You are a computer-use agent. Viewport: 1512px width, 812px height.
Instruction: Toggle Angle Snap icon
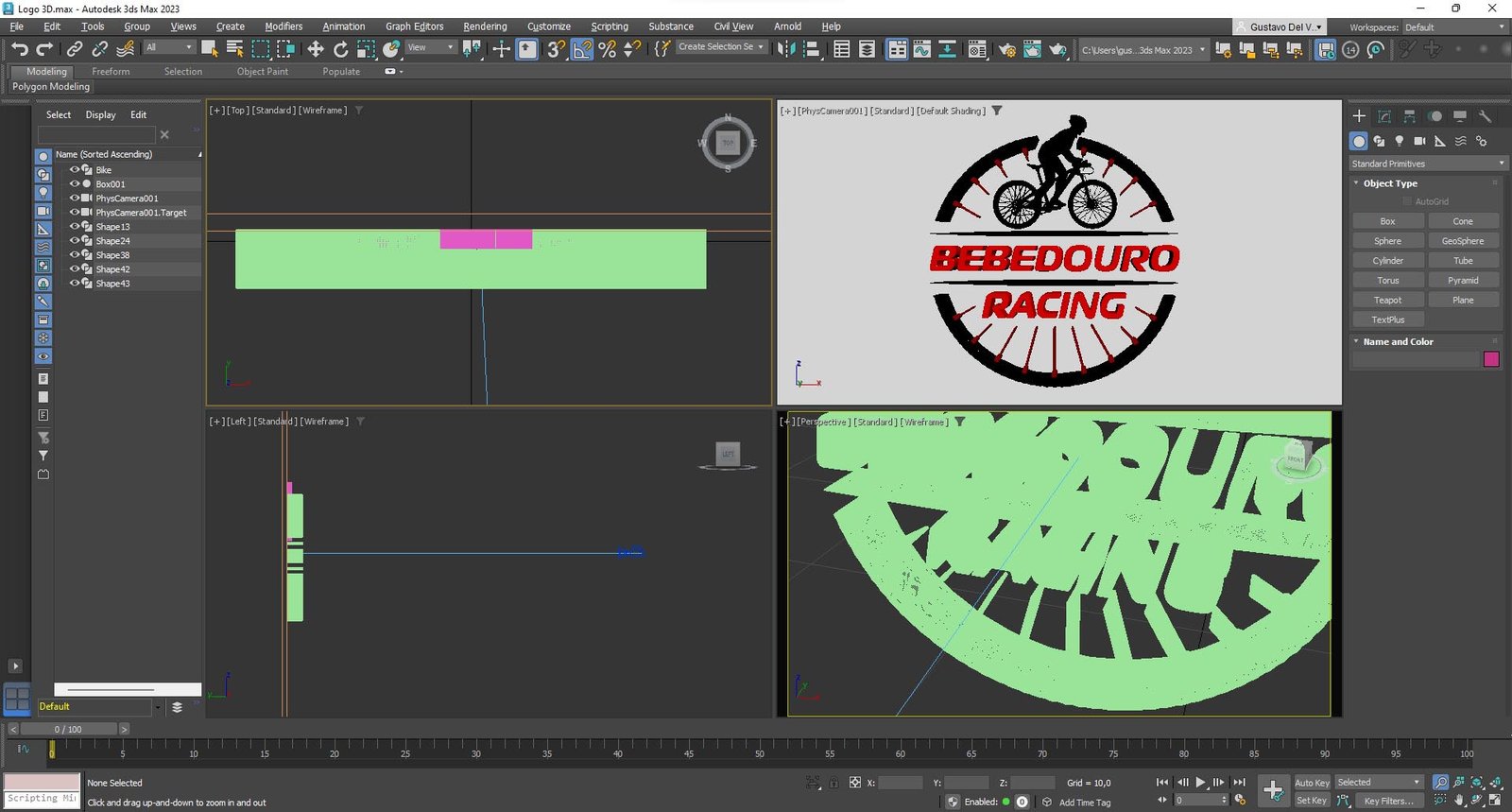[x=582, y=48]
